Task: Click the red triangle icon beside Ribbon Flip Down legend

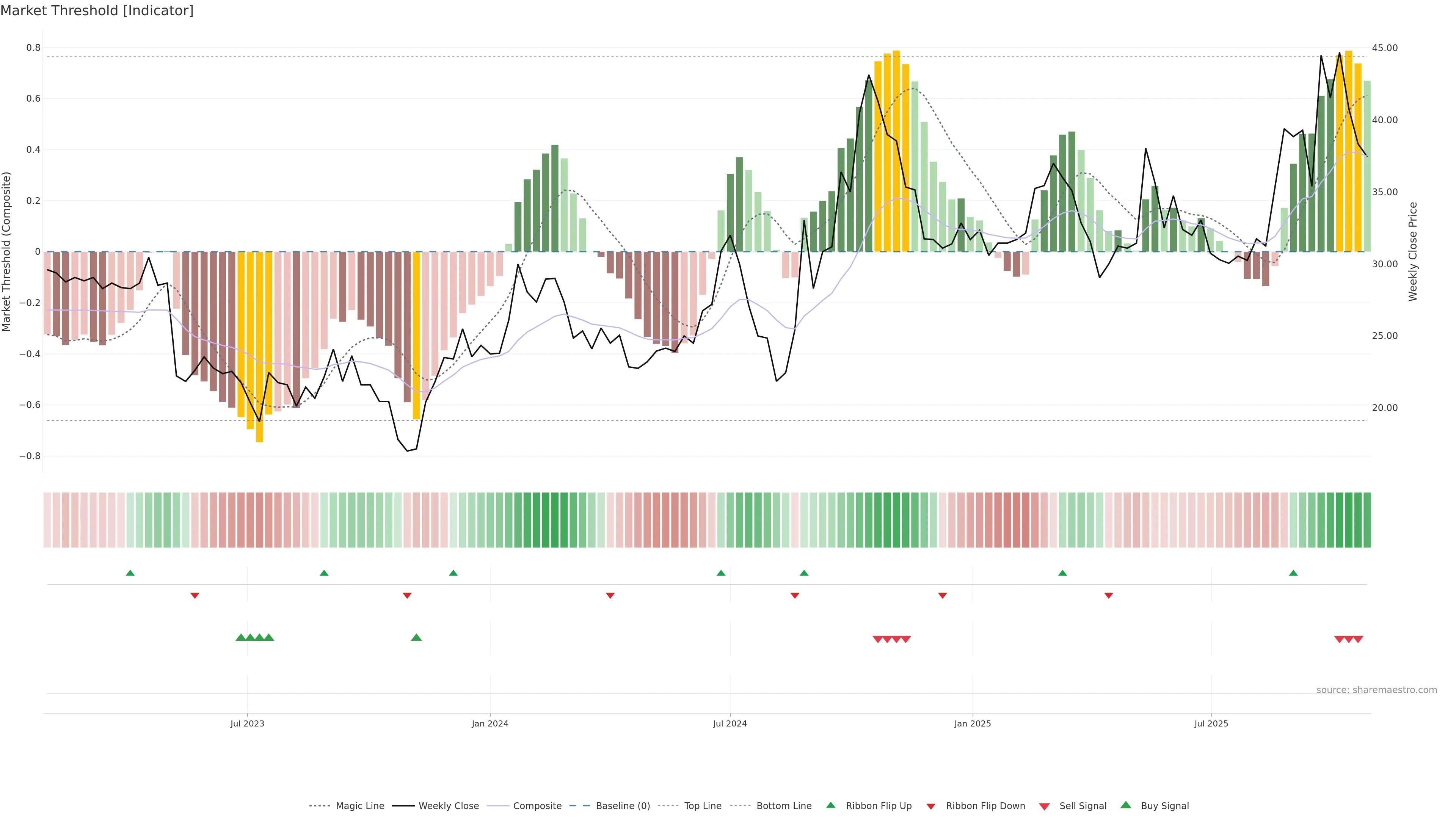Action: (x=931, y=806)
